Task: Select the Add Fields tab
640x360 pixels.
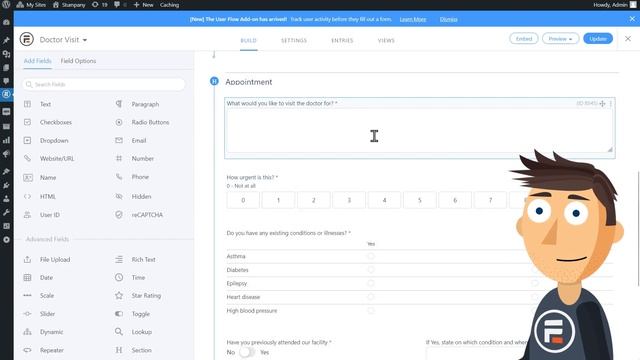Action: (x=38, y=61)
